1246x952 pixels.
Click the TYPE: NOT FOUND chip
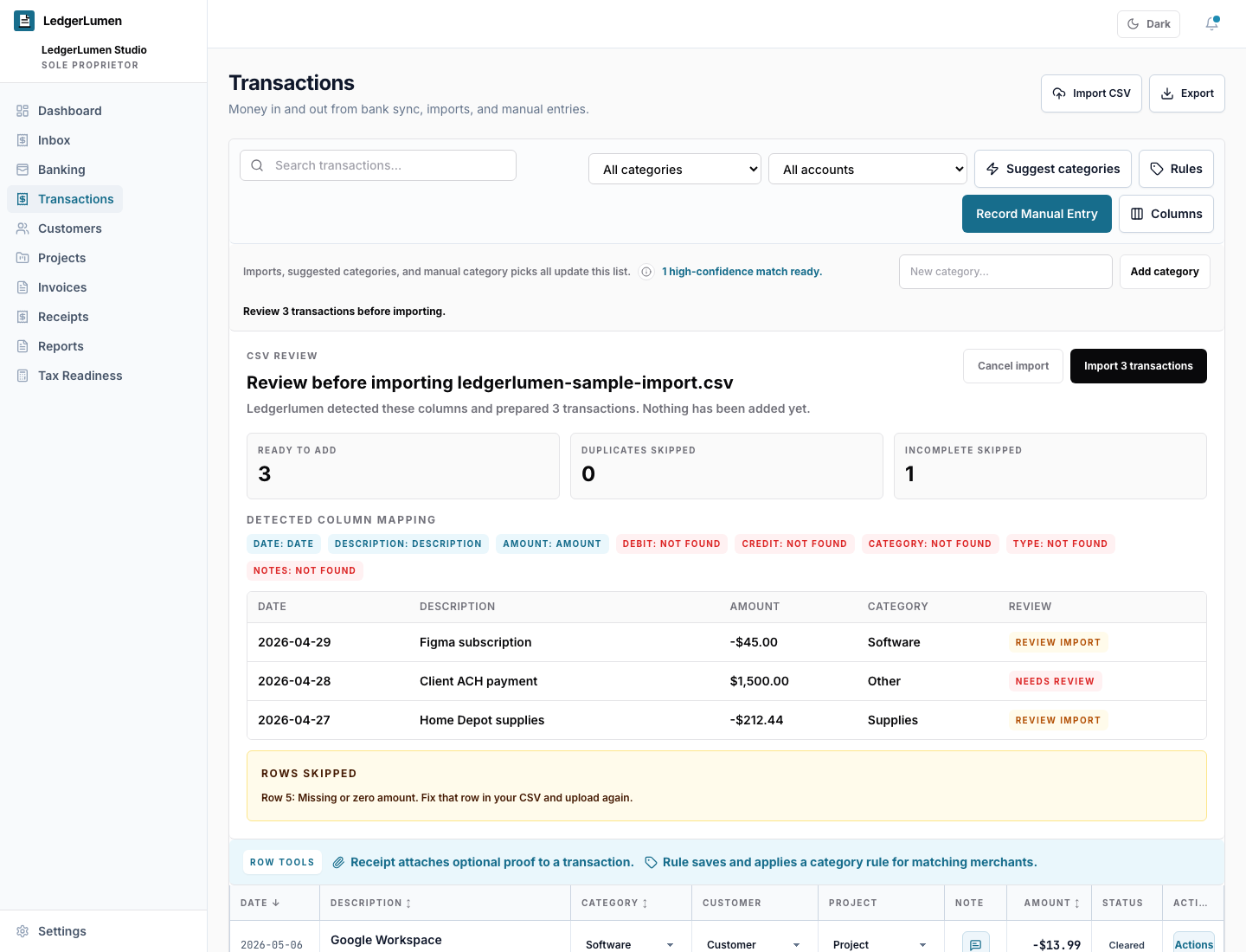(x=1061, y=544)
